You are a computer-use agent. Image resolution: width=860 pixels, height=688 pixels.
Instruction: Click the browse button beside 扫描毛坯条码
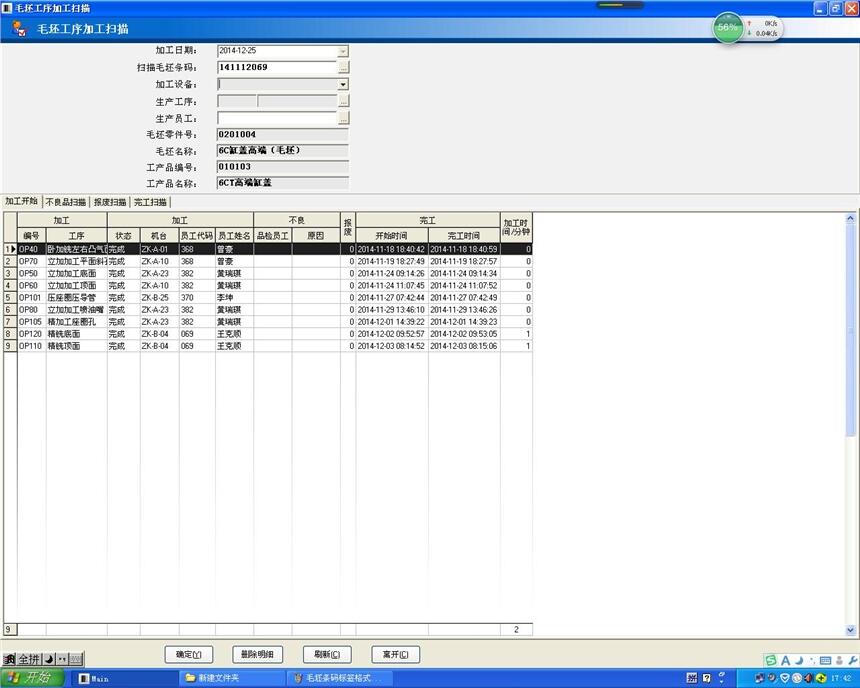point(343,68)
